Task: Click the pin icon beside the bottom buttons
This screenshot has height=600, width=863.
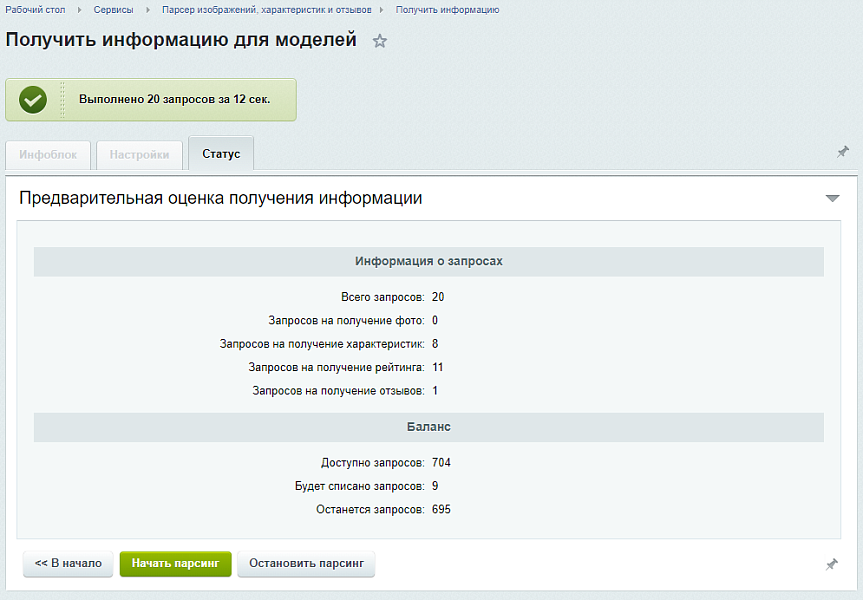Action: [831, 565]
